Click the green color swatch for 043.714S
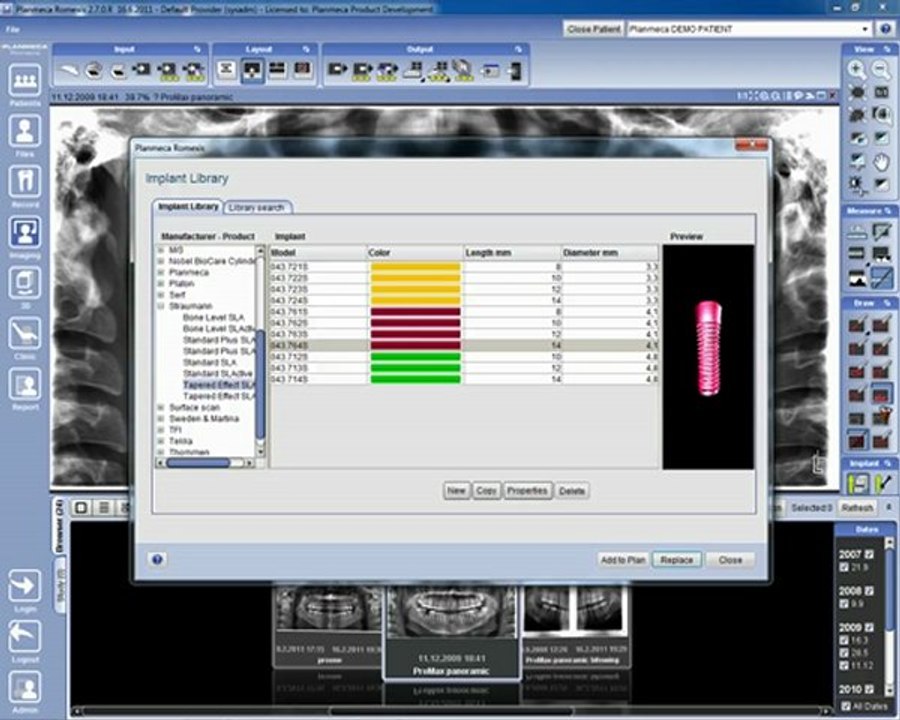This screenshot has width=900, height=720. 415,380
